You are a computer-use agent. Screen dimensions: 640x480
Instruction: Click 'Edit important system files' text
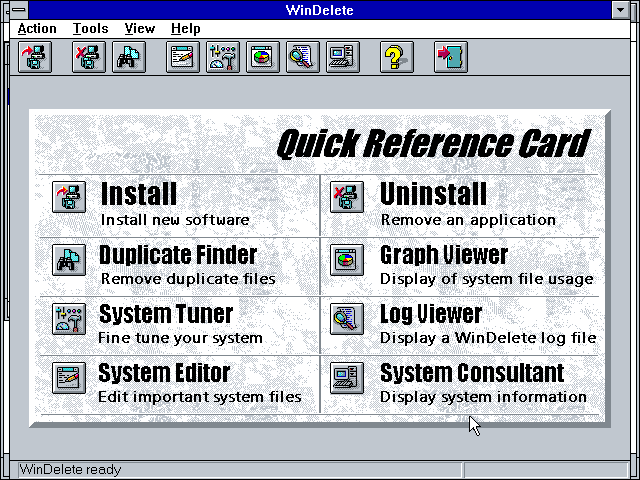[x=200, y=397]
